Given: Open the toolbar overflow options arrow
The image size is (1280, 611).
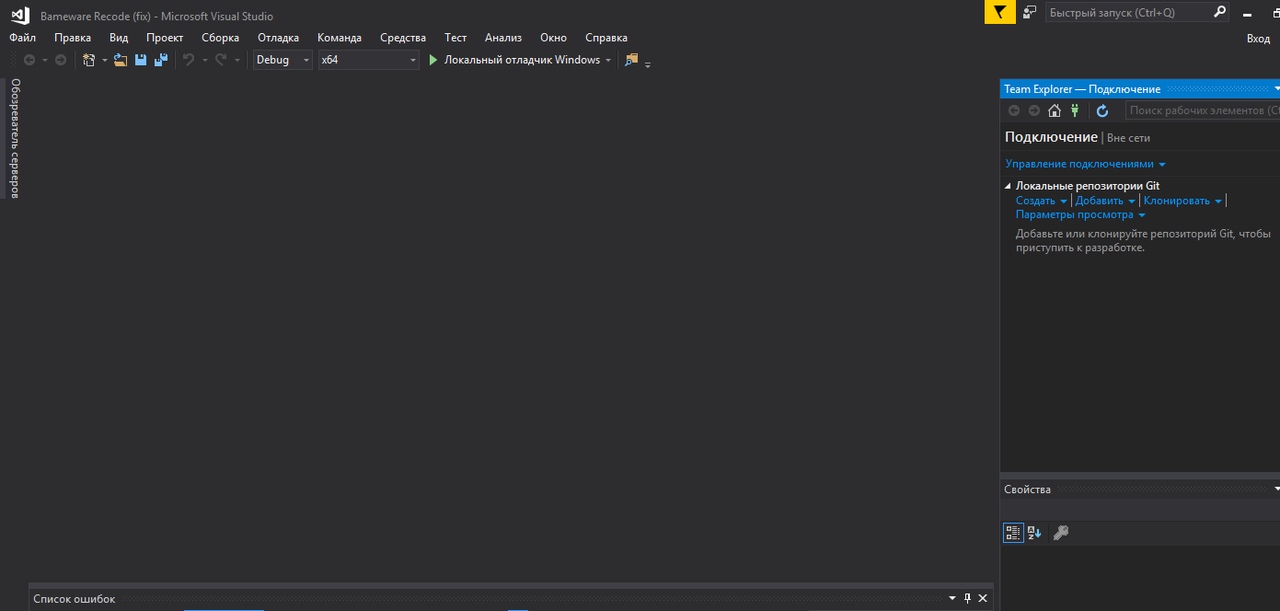Looking at the screenshot, I should pyautogui.click(x=648, y=64).
